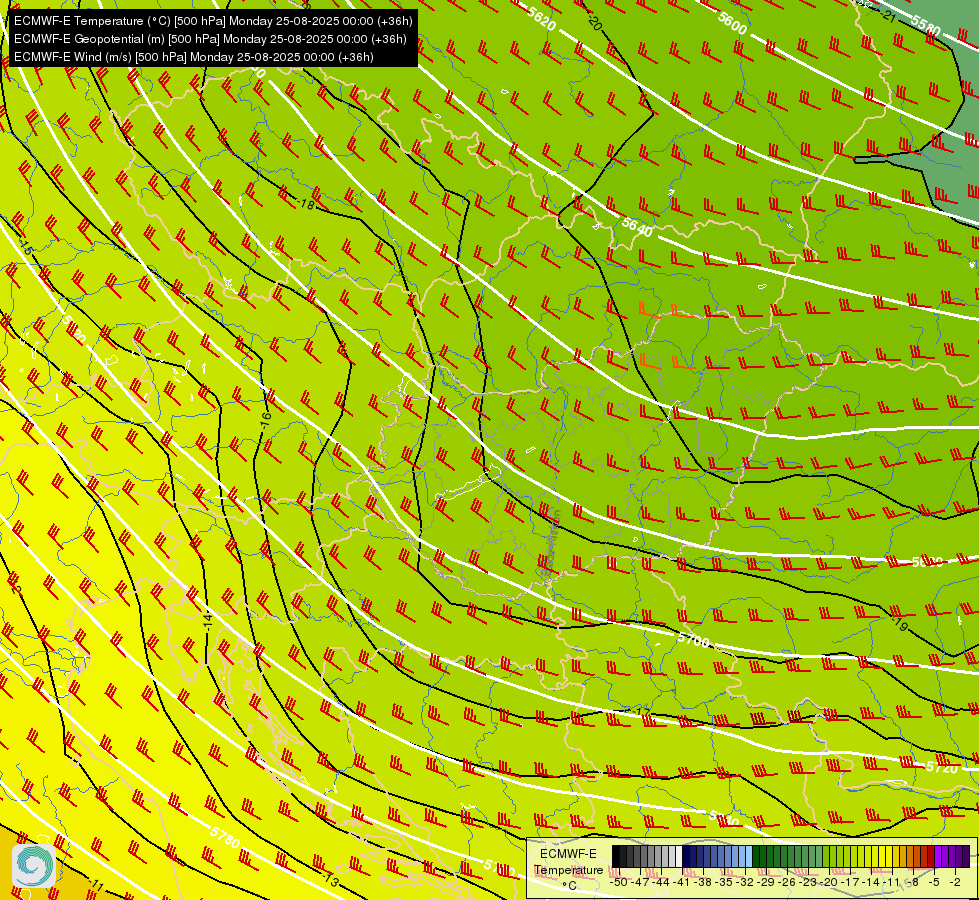Click the 5640 geopotential contour label
Viewport: 979px width, 900px height.
pyautogui.click(x=637, y=227)
